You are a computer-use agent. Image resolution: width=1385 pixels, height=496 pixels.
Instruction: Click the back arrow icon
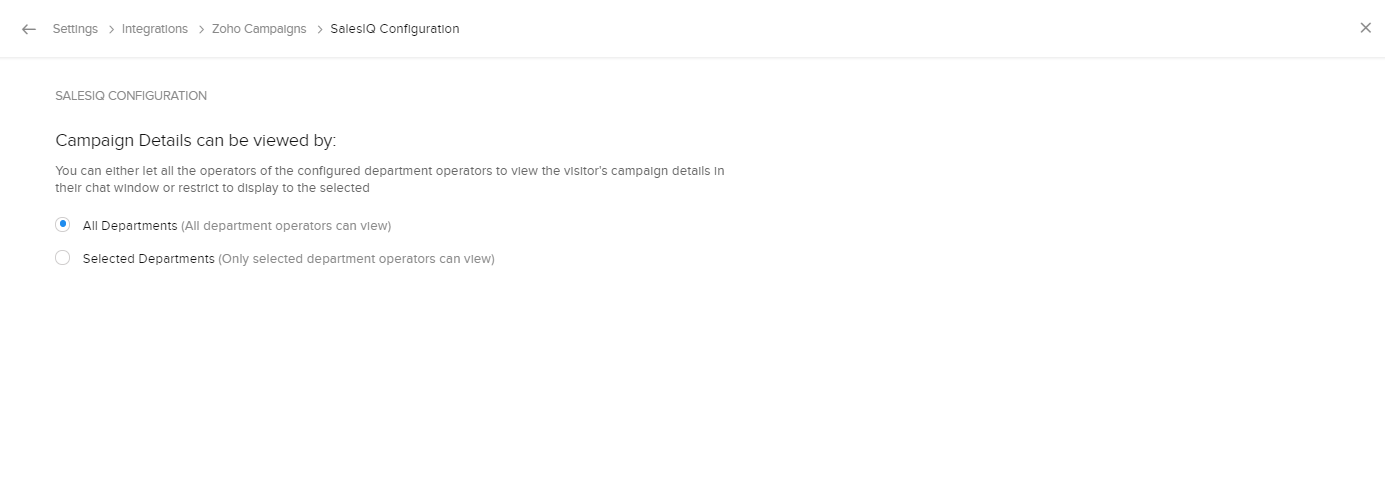29,29
